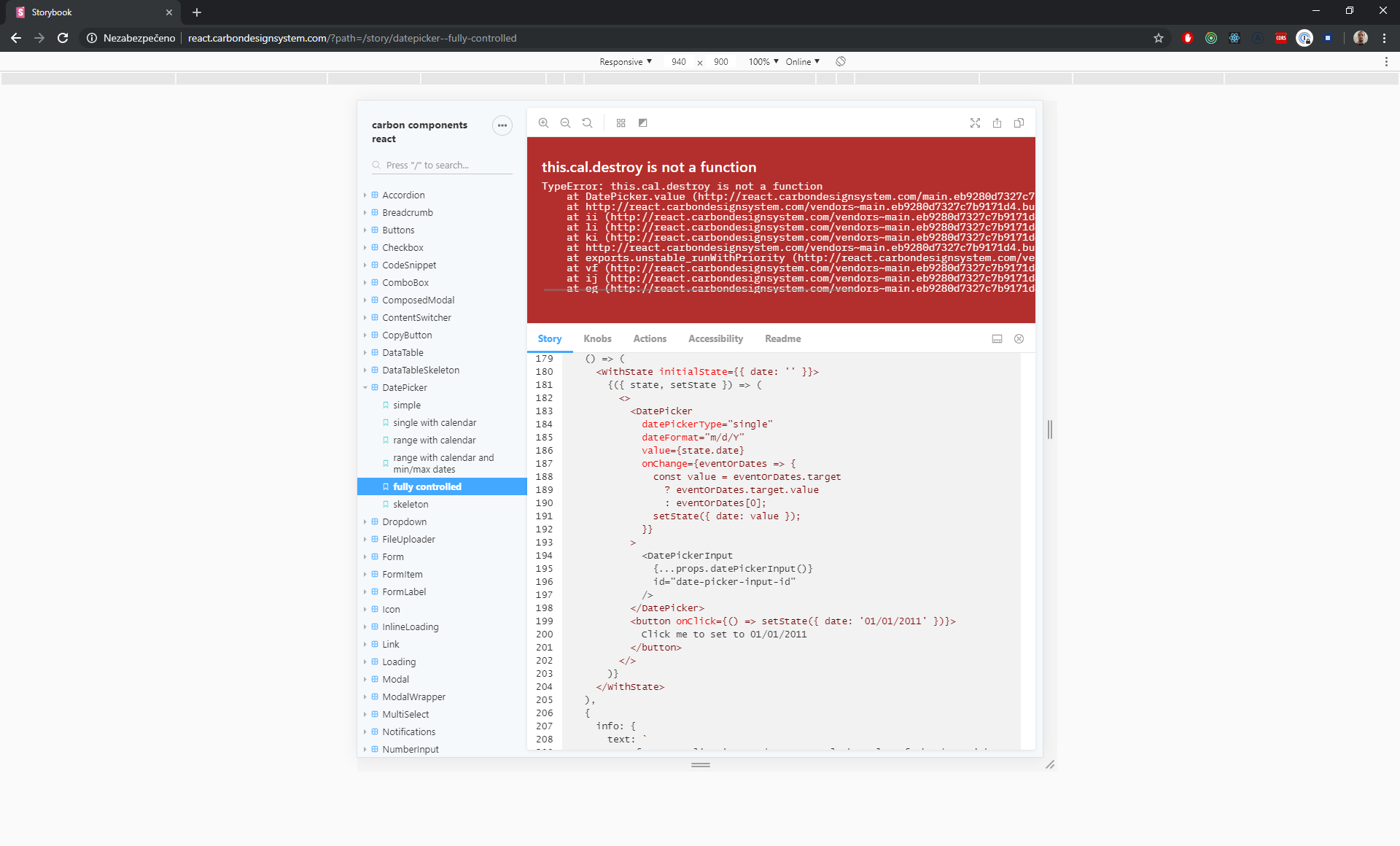Change the addon panel orientation
Viewport: 1400px width, 846px height.
point(996,338)
